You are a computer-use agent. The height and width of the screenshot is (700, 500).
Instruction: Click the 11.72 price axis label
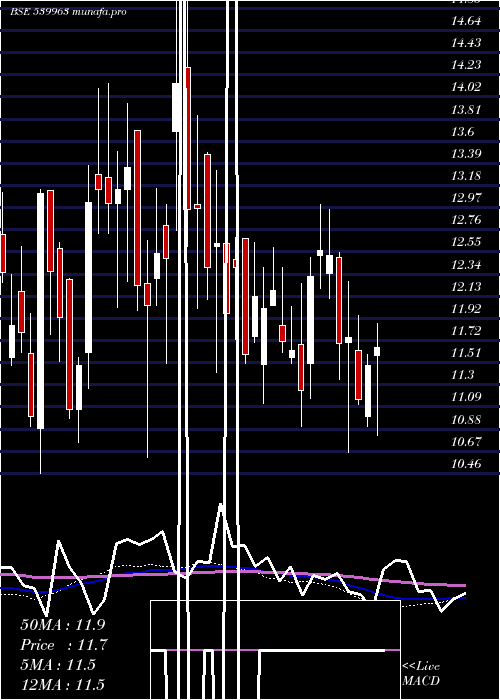[467, 331]
